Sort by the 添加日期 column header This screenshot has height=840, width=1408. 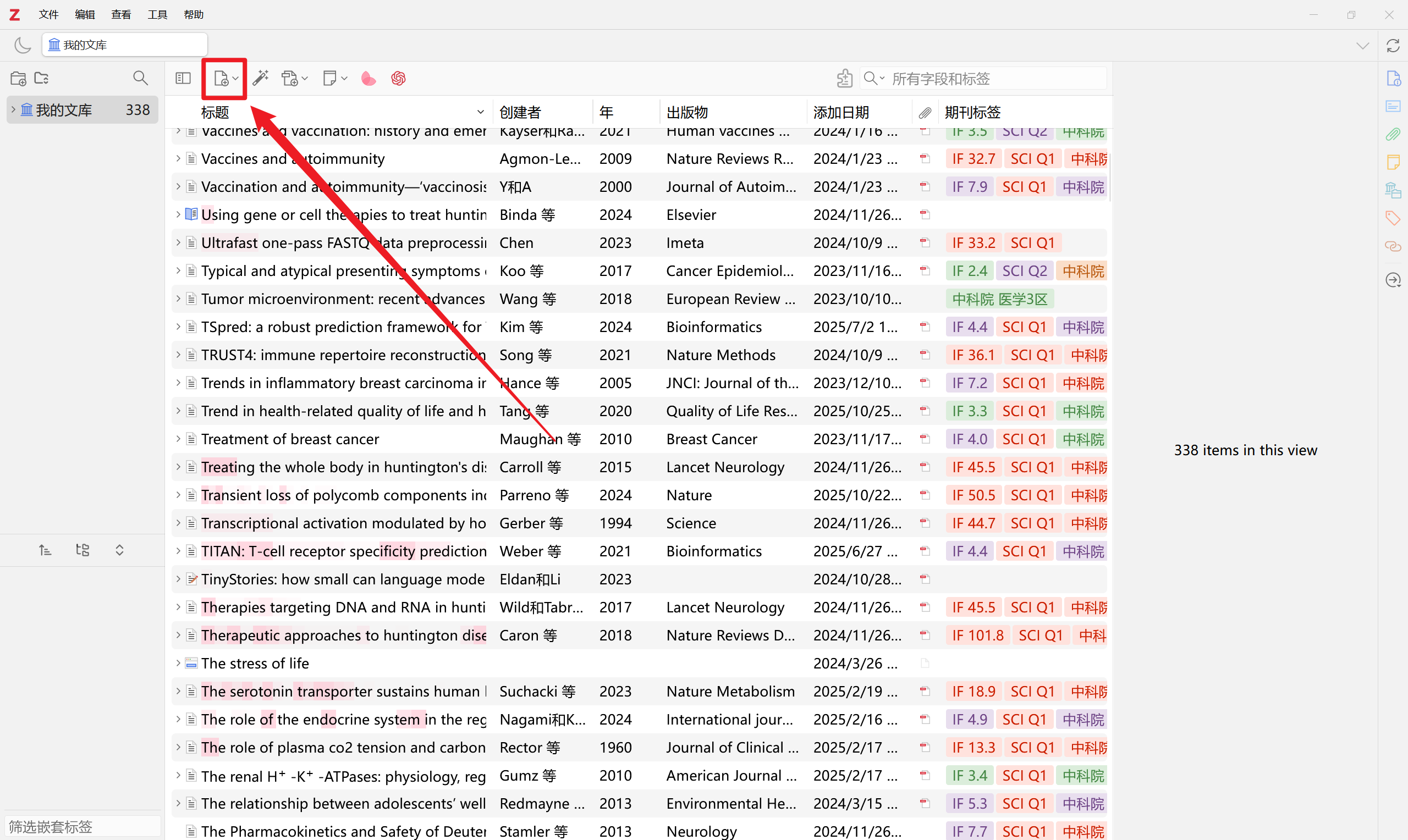point(841,112)
